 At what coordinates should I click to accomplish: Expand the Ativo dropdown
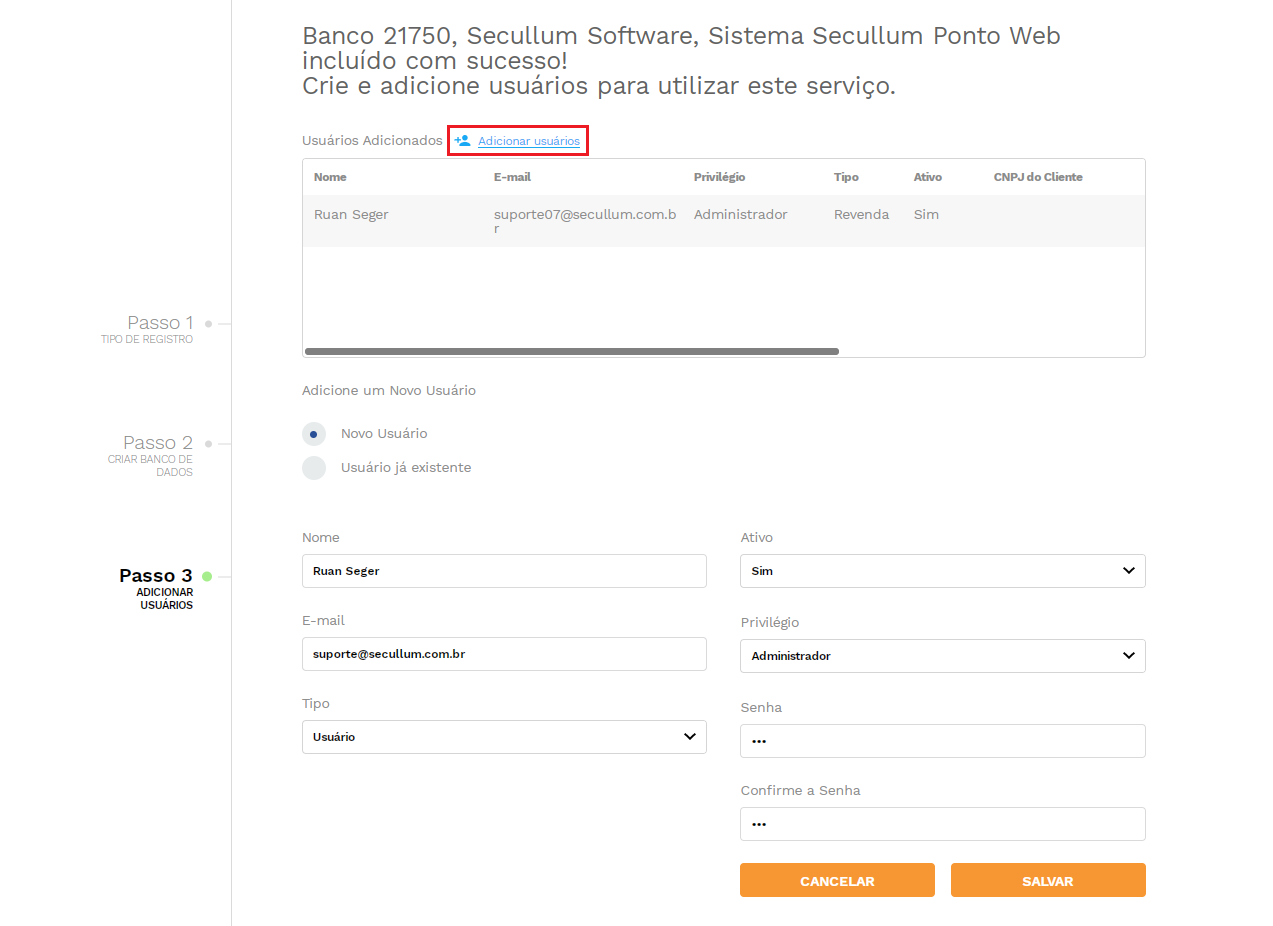coord(942,571)
